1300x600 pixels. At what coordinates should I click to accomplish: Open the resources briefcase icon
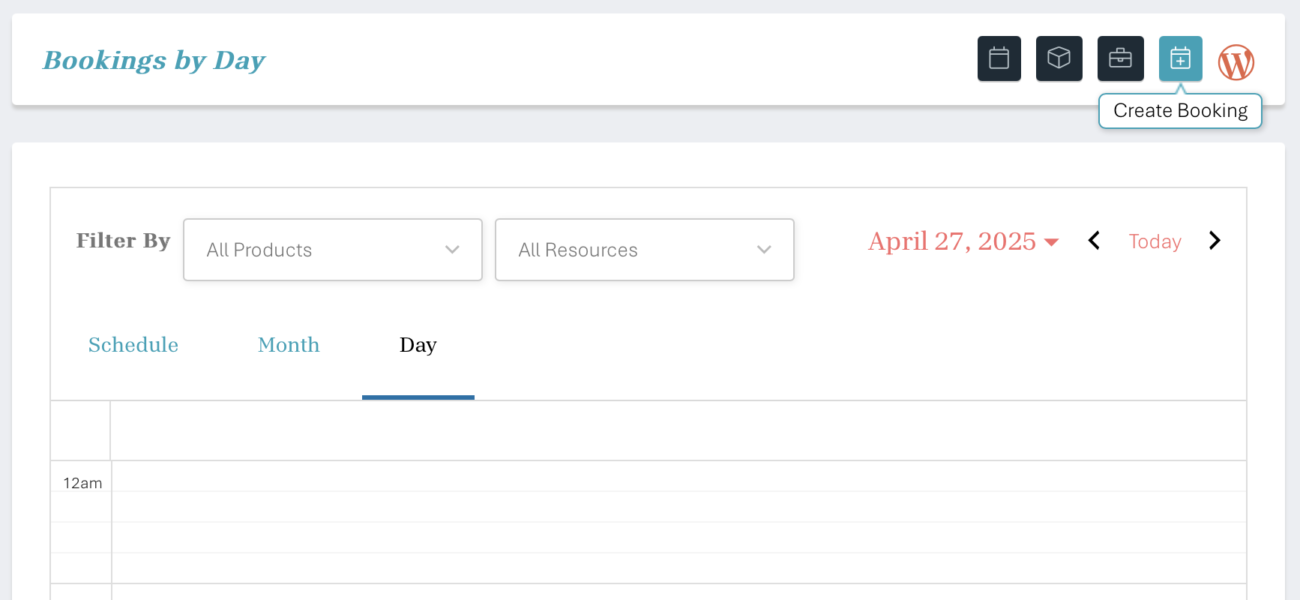[1120, 59]
